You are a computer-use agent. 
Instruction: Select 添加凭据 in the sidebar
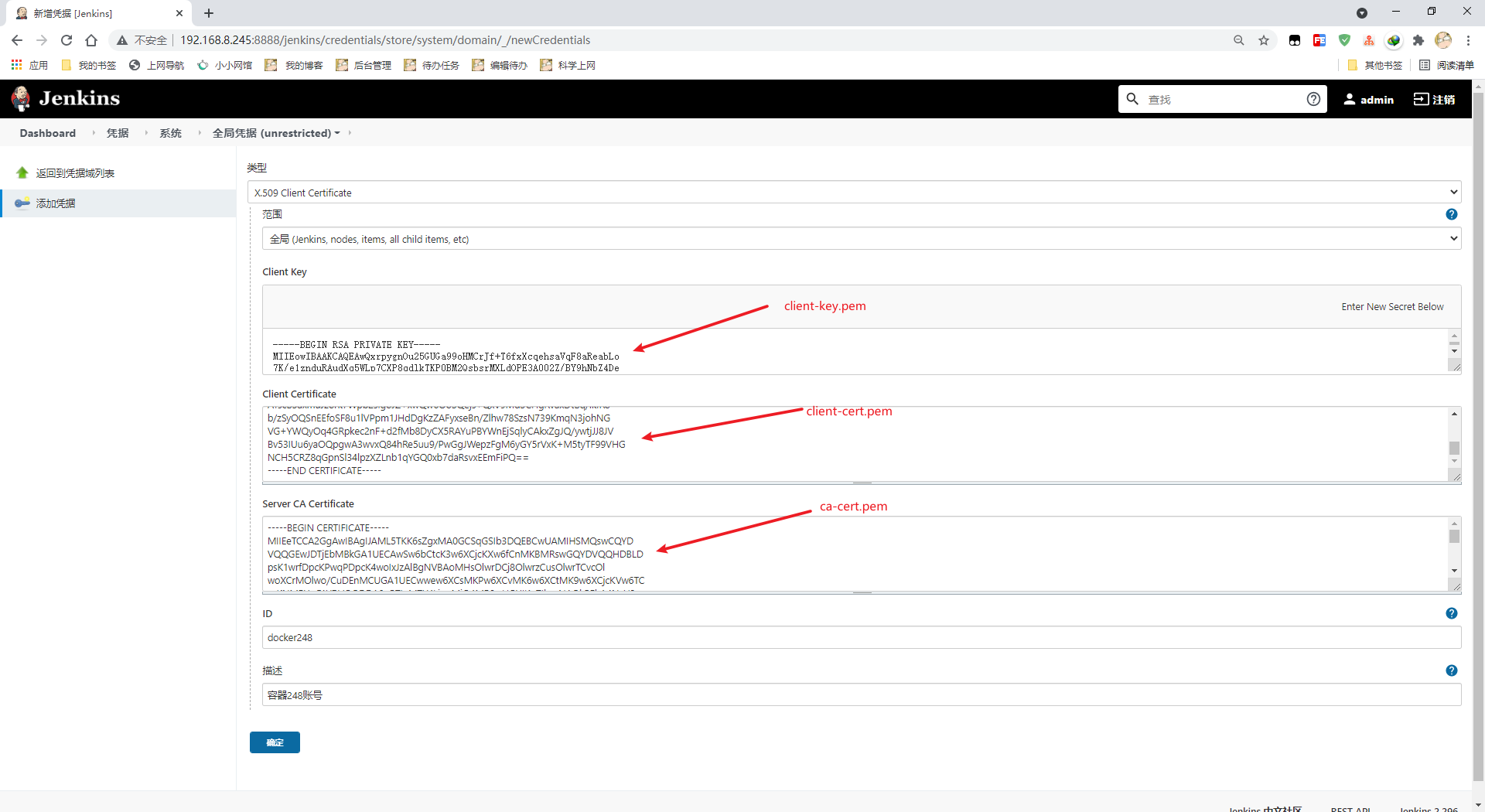click(x=56, y=203)
